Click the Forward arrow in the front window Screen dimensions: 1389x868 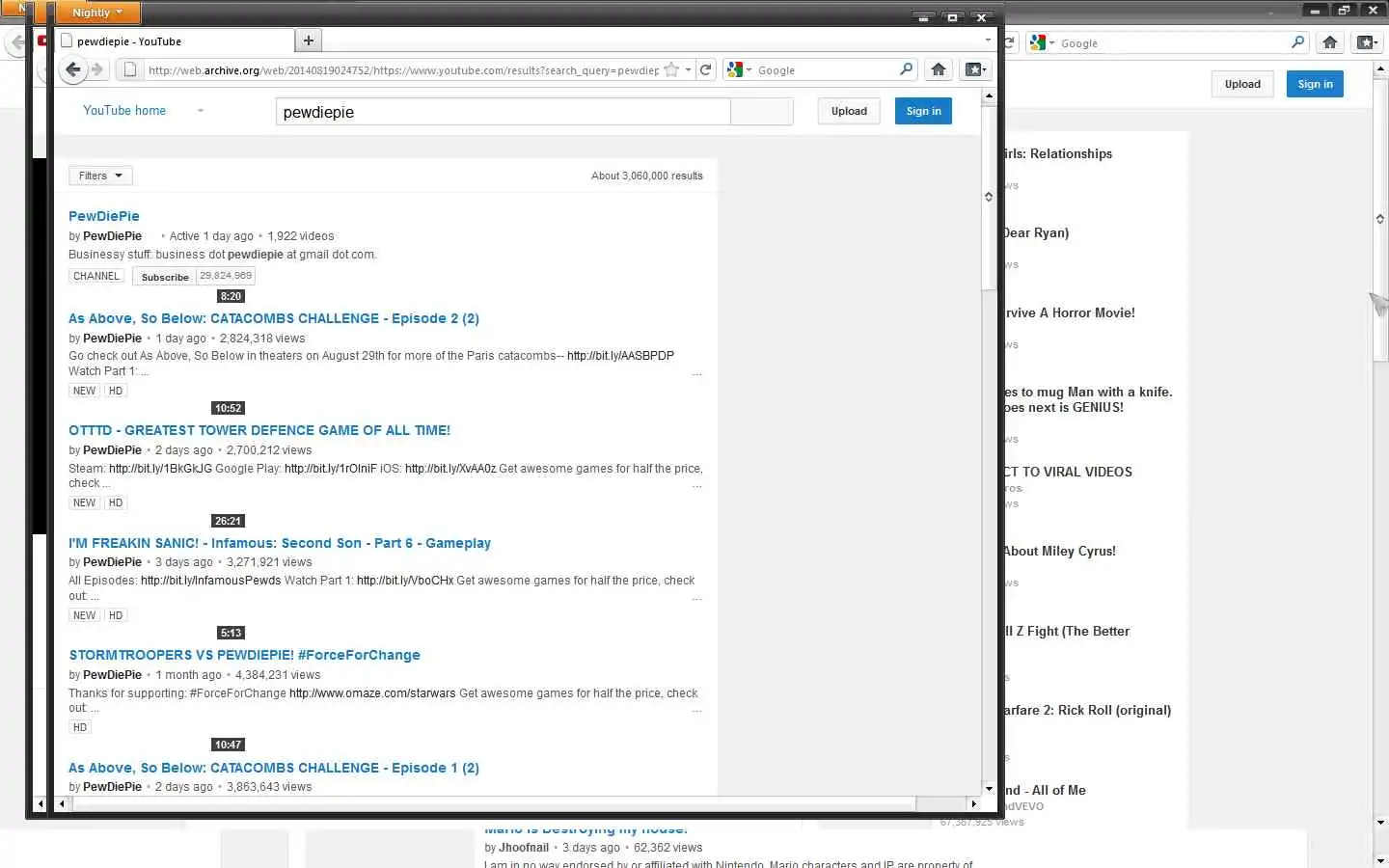[96, 69]
